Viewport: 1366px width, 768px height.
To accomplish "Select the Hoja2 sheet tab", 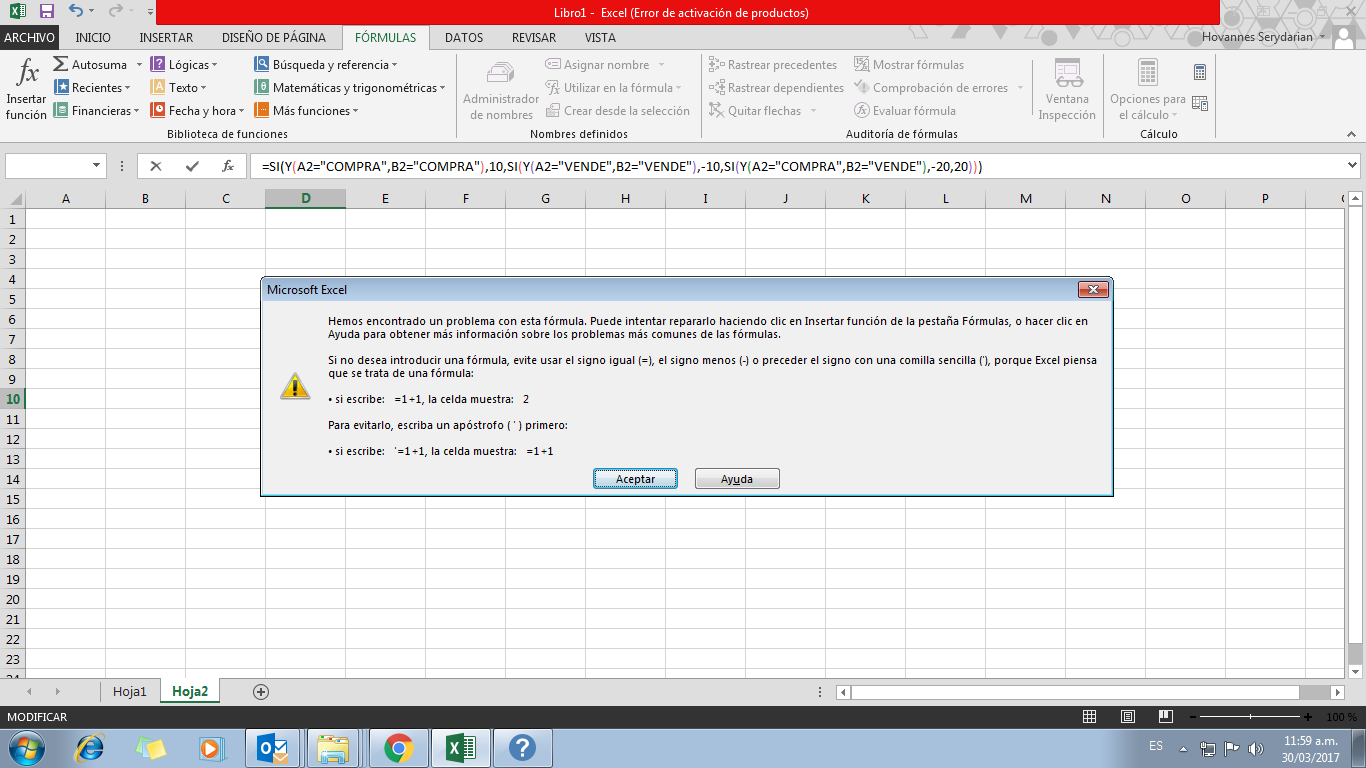I will click(x=190, y=691).
